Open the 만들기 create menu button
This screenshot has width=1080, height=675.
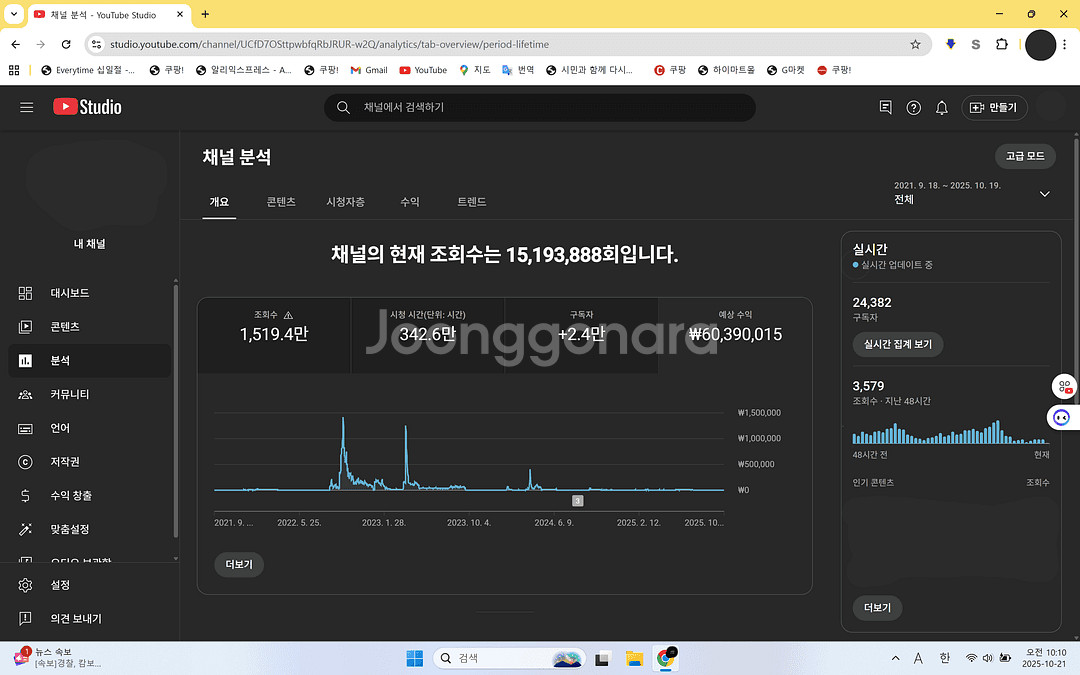pos(993,108)
